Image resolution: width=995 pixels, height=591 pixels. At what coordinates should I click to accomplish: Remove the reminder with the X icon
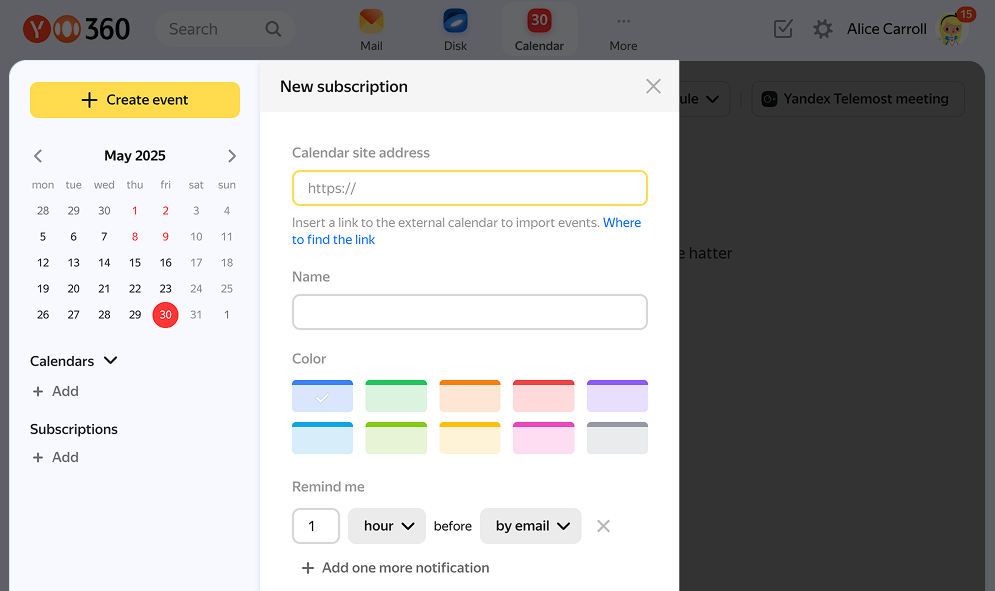click(x=603, y=526)
